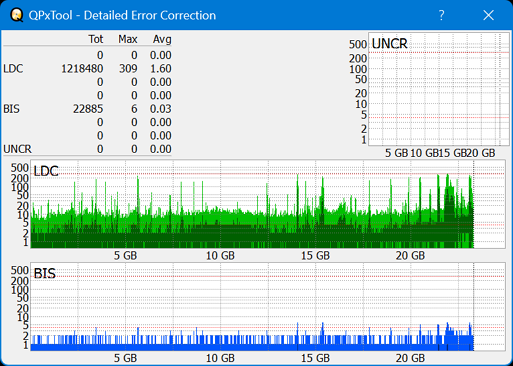Image resolution: width=513 pixels, height=366 pixels.
Task: Click the 20 GB label under BIS graph
Action: click(x=410, y=358)
